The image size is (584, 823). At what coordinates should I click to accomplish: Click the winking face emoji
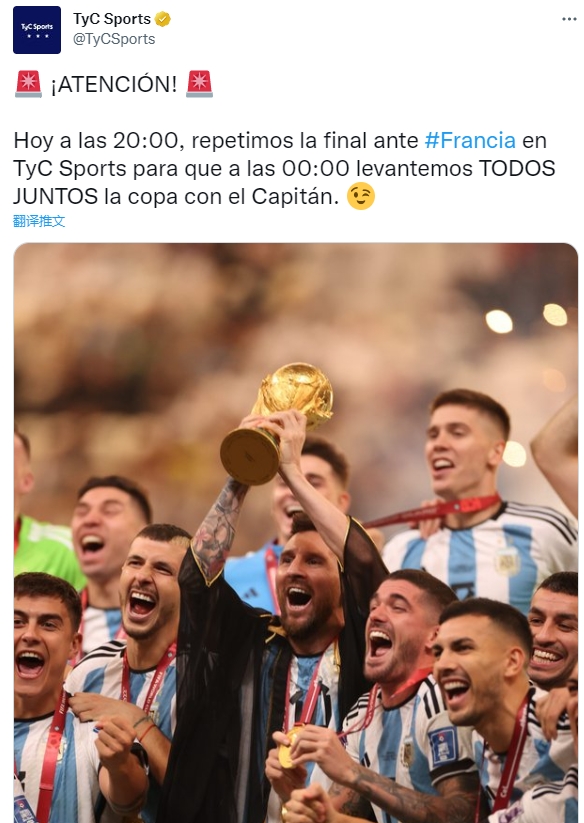tap(361, 196)
